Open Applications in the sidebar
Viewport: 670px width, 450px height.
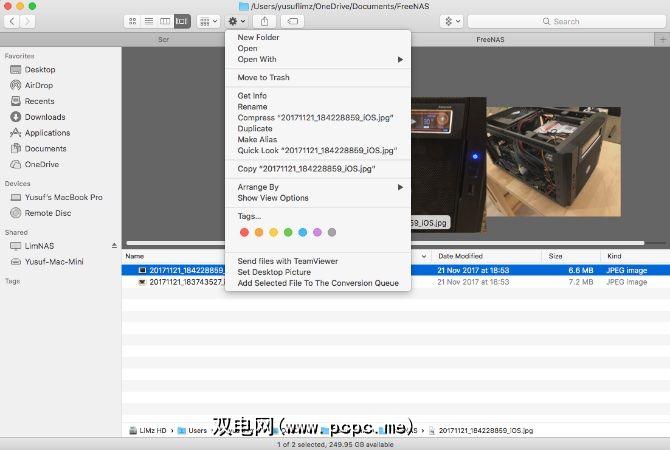pos(47,132)
